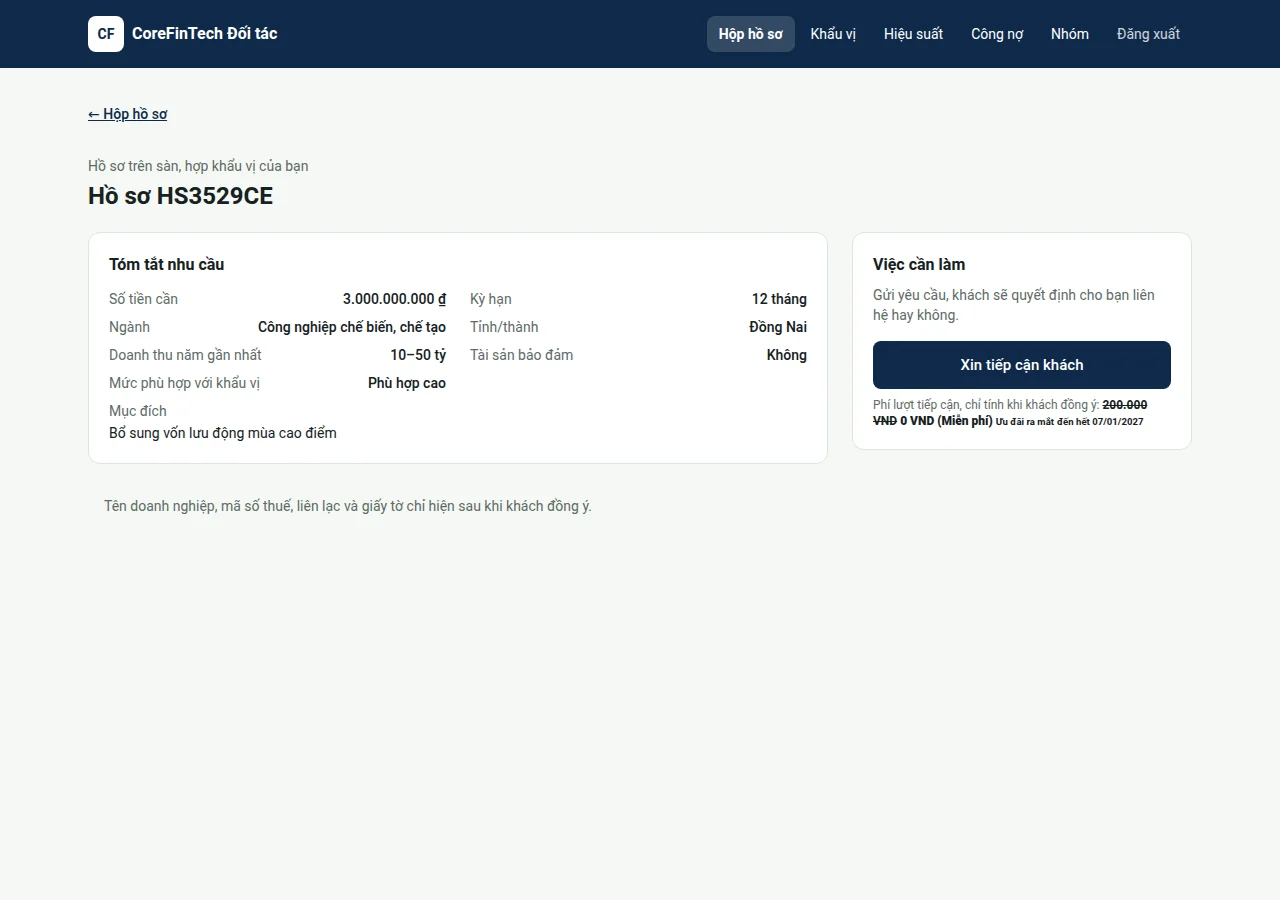Image resolution: width=1280 pixels, height=900 pixels.
Task: Click the struck-through 200.000 fee price
Action: point(1124,405)
